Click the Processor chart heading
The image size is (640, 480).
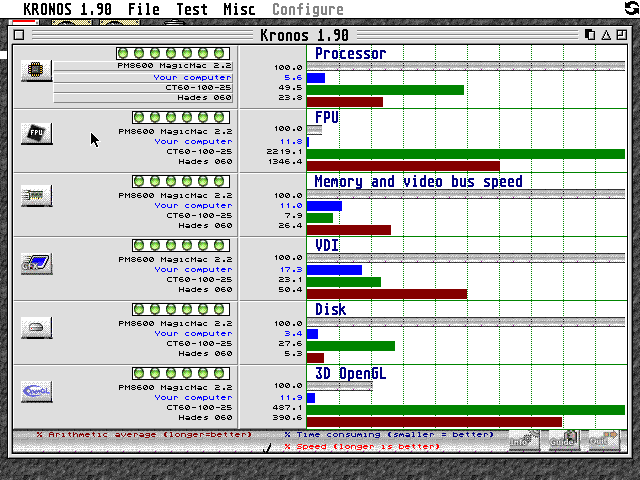click(x=351, y=53)
